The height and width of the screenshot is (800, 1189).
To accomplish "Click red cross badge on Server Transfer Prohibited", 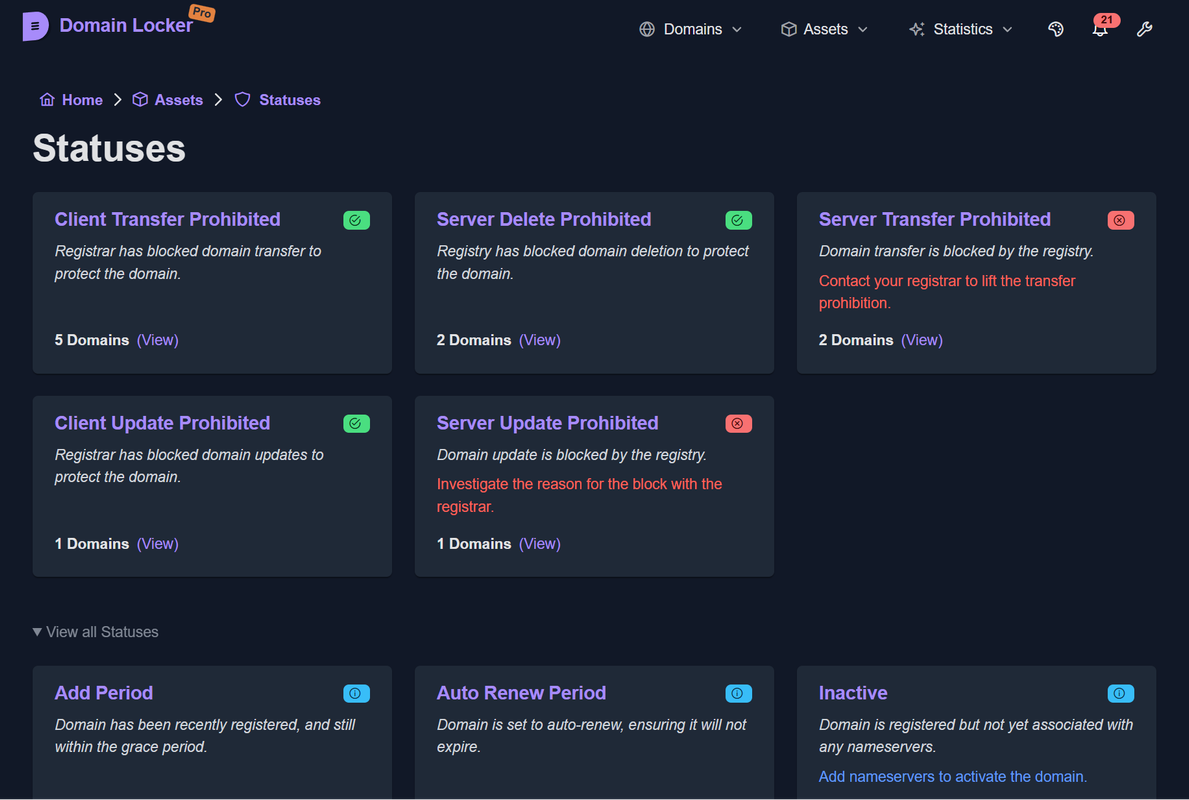I will [1121, 220].
